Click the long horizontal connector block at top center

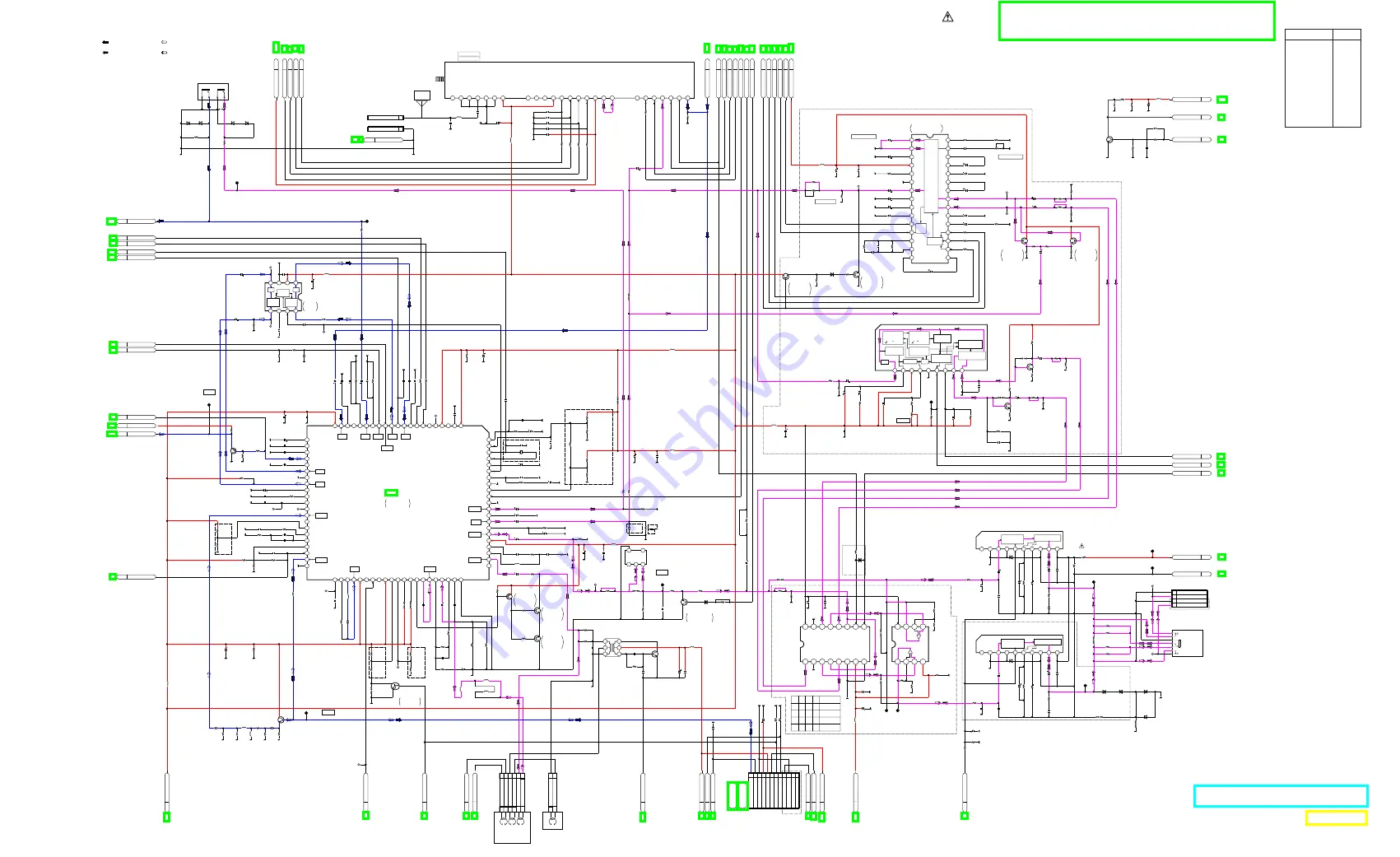click(569, 80)
